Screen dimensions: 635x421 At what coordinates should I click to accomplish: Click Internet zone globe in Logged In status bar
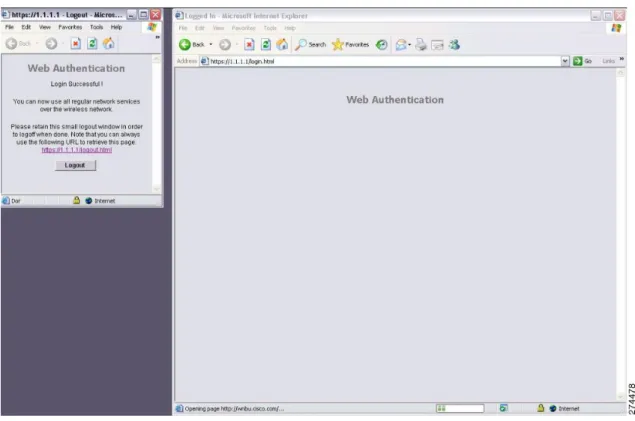[x=553, y=408]
